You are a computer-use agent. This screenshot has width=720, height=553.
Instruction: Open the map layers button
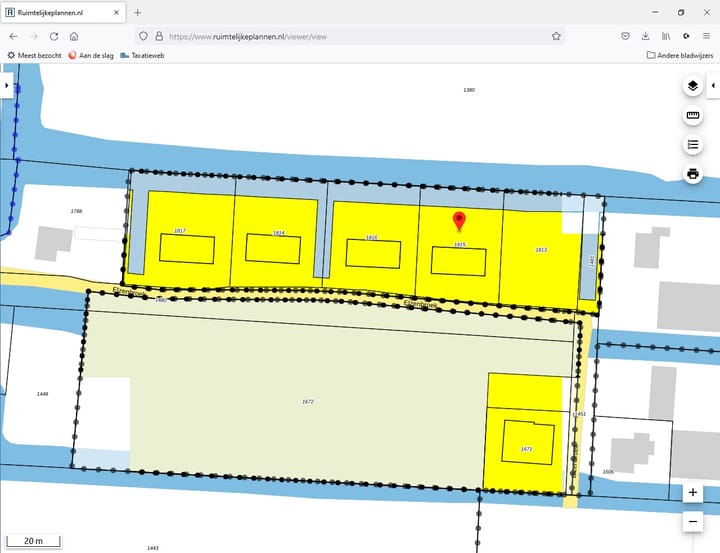tap(692, 86)
